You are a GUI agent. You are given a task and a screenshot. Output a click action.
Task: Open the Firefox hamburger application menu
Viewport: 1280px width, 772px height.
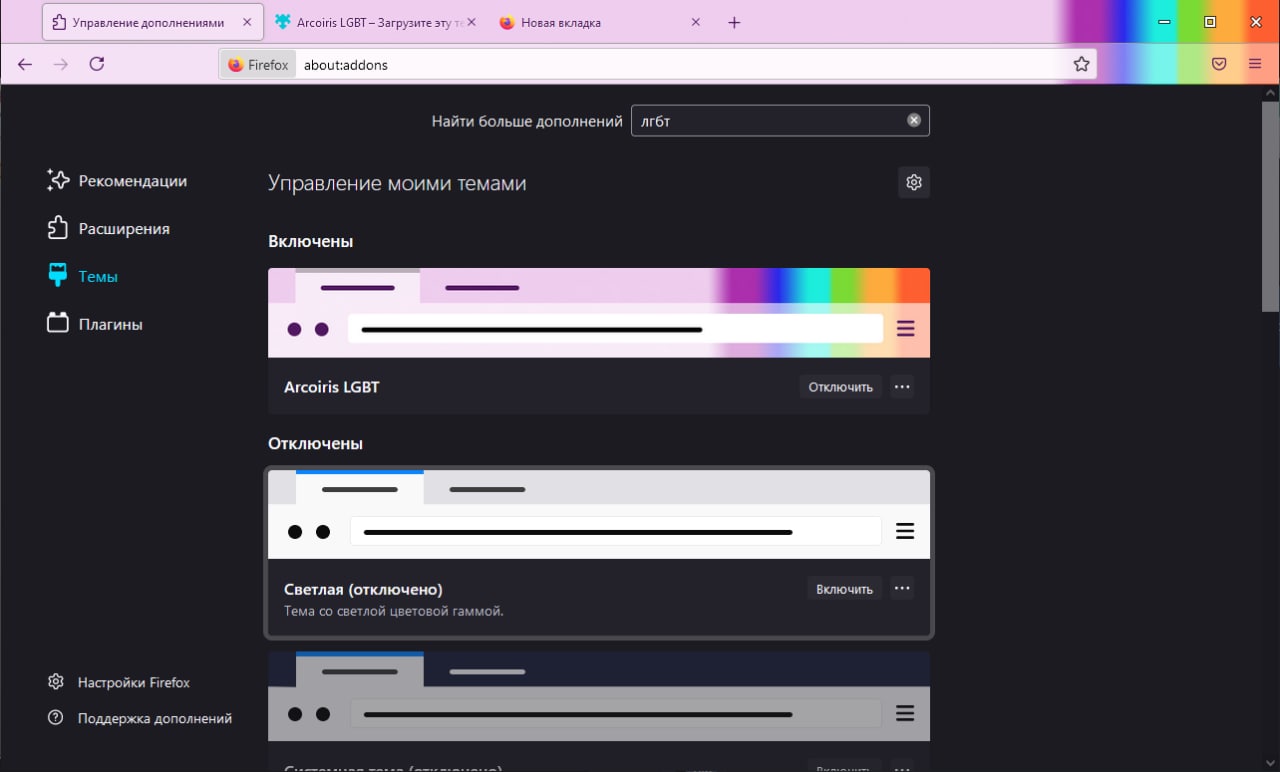[x=1255, y=64]
